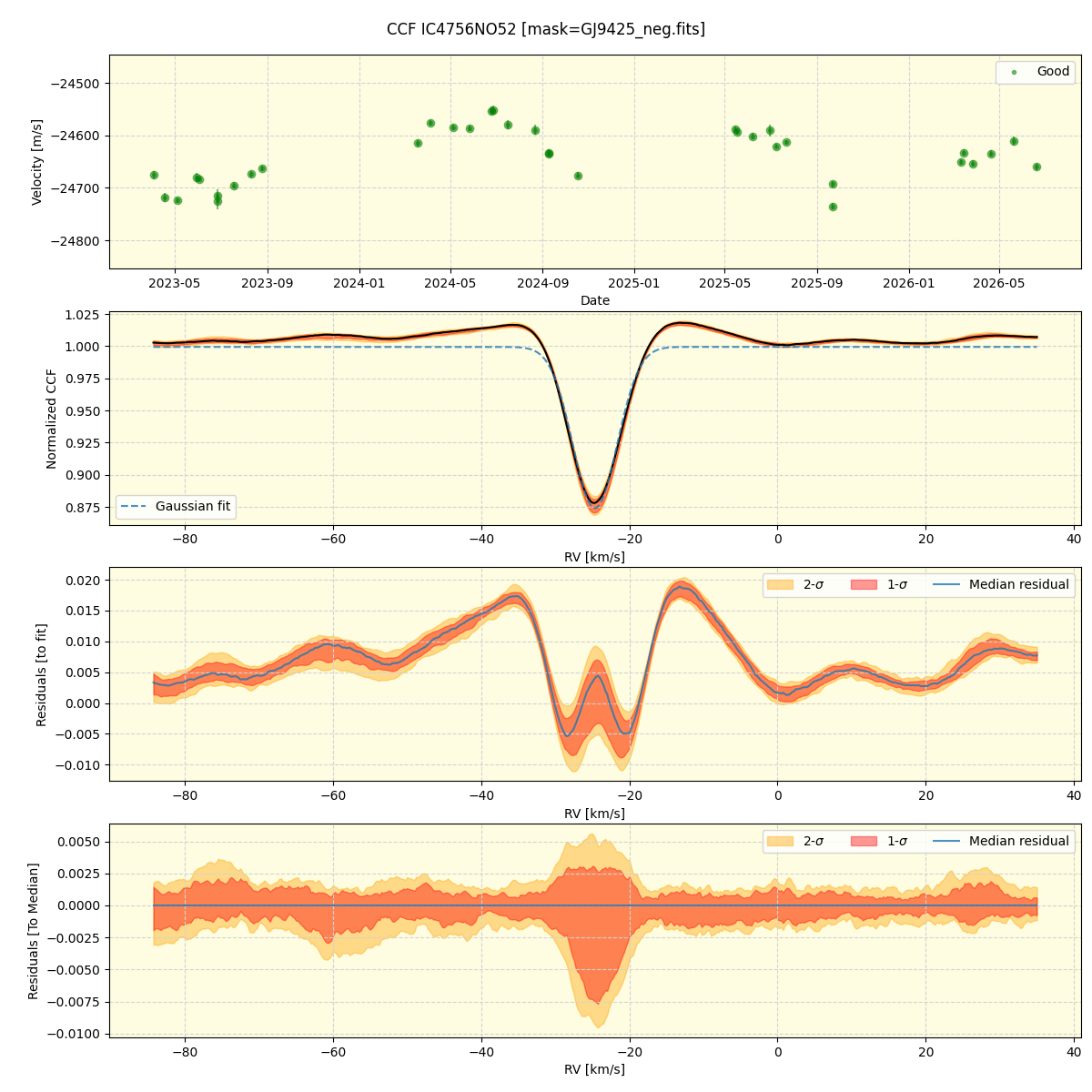Click the 'RV [km/s]' label under bottom plot

tap(595, 1069)
